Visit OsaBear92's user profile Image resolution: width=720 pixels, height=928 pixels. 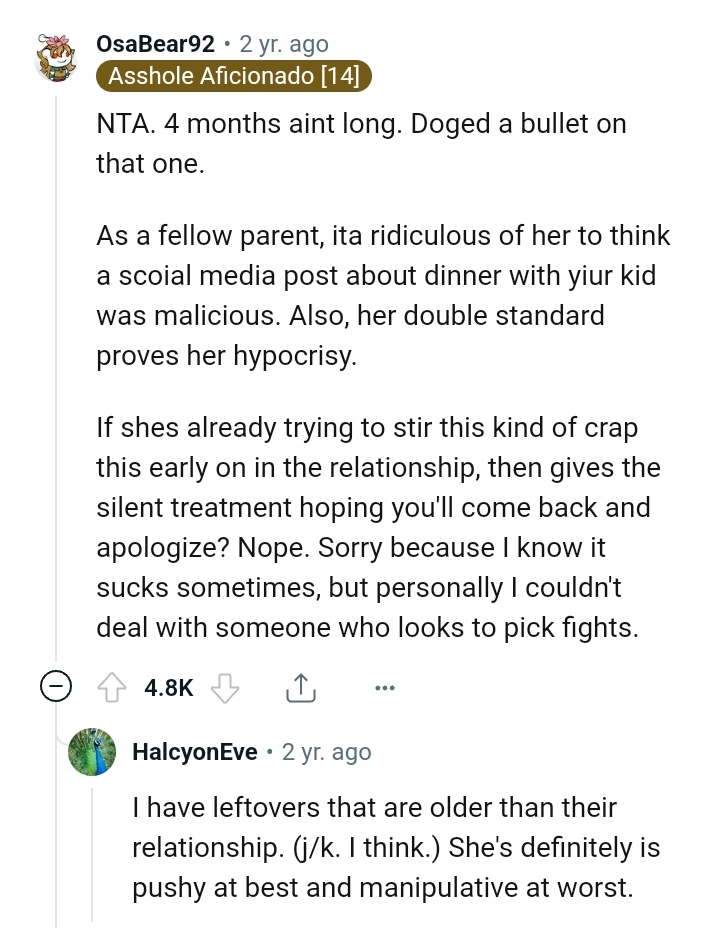pos(155,44)
